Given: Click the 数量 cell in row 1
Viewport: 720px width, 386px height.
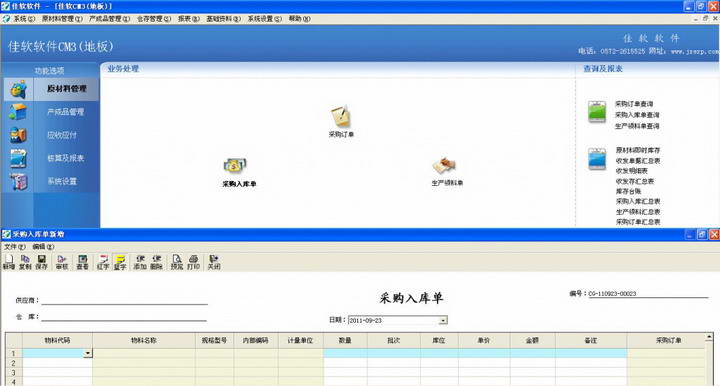Looking at the screenshot, I should [345, 353].
